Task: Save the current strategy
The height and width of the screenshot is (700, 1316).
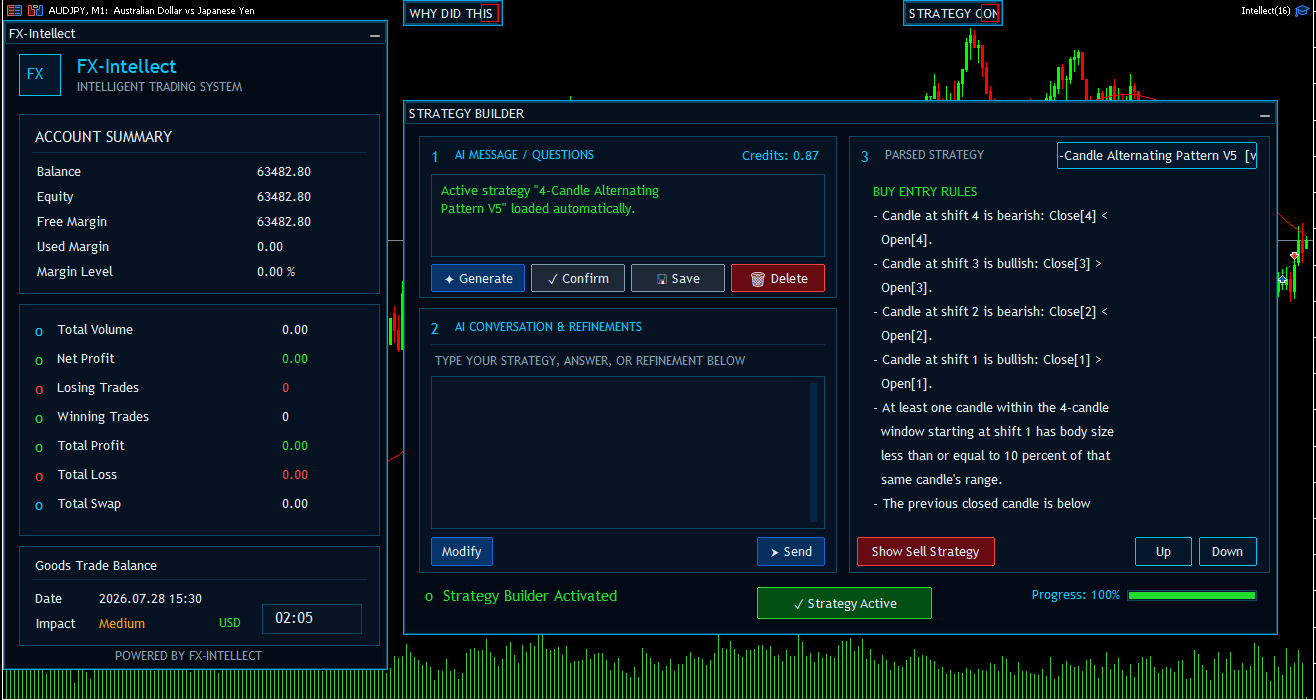Action: pos(678,278)
